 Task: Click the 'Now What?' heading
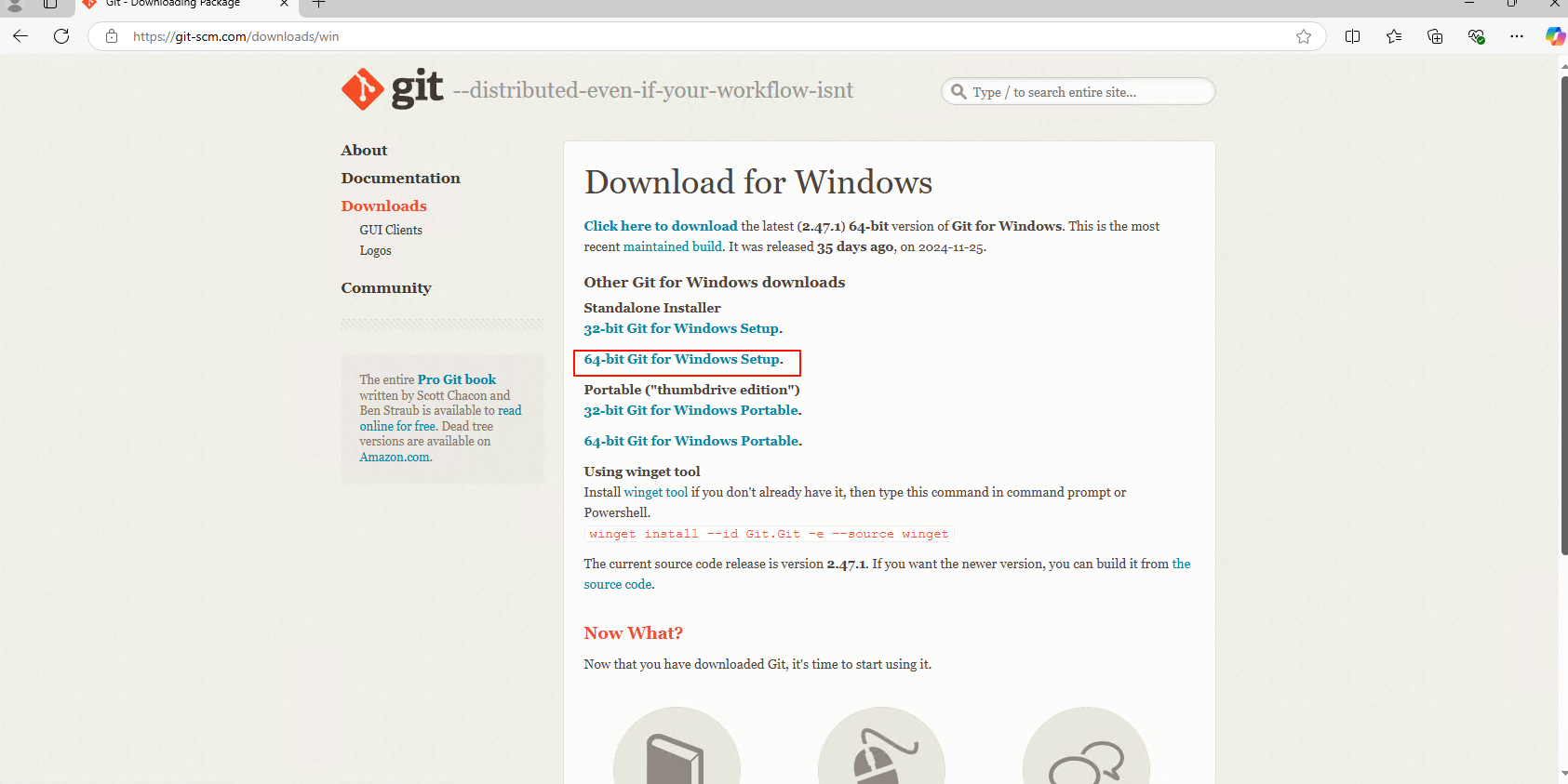click(633, 632)
